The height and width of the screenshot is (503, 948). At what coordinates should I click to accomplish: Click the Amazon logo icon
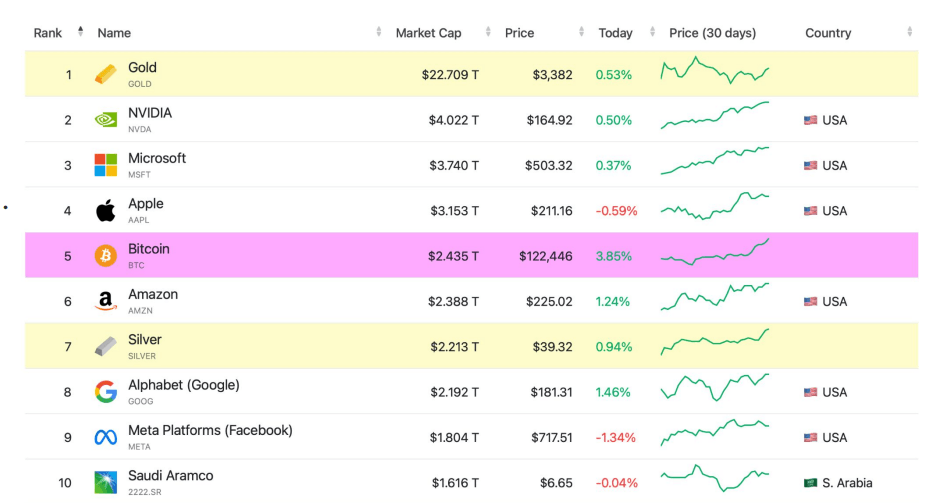[x=105, y=301]
